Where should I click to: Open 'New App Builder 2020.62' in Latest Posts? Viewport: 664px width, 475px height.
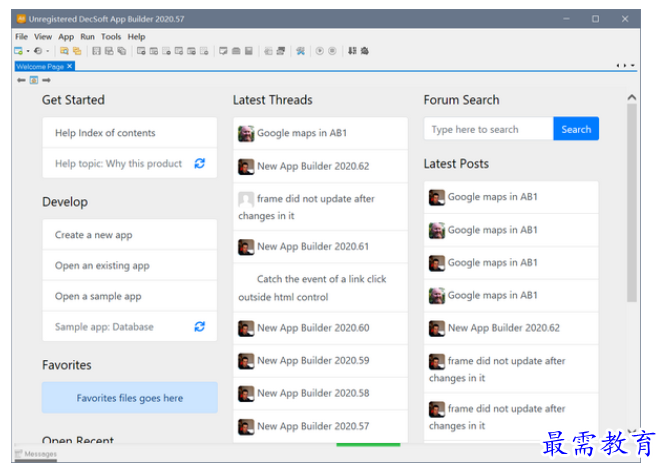tap(511, 328)
